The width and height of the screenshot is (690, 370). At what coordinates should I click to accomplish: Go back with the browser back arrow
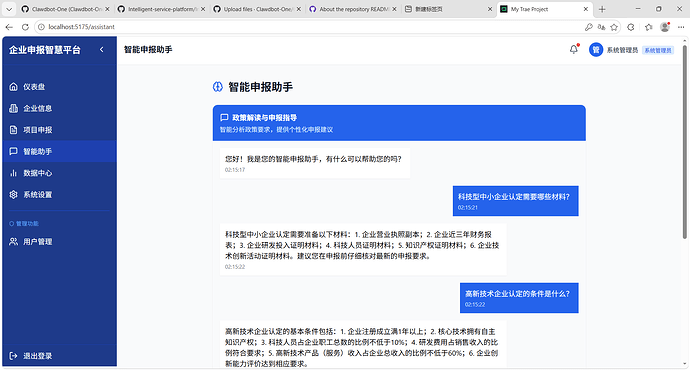9,27
